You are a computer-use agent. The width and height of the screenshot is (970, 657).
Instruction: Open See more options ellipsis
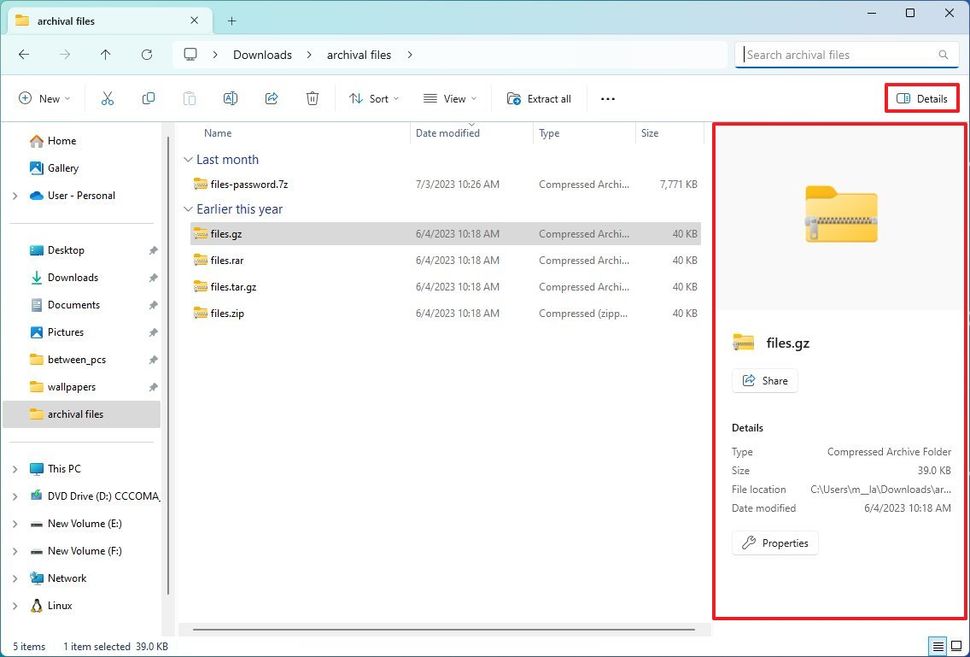click(607, 98)
